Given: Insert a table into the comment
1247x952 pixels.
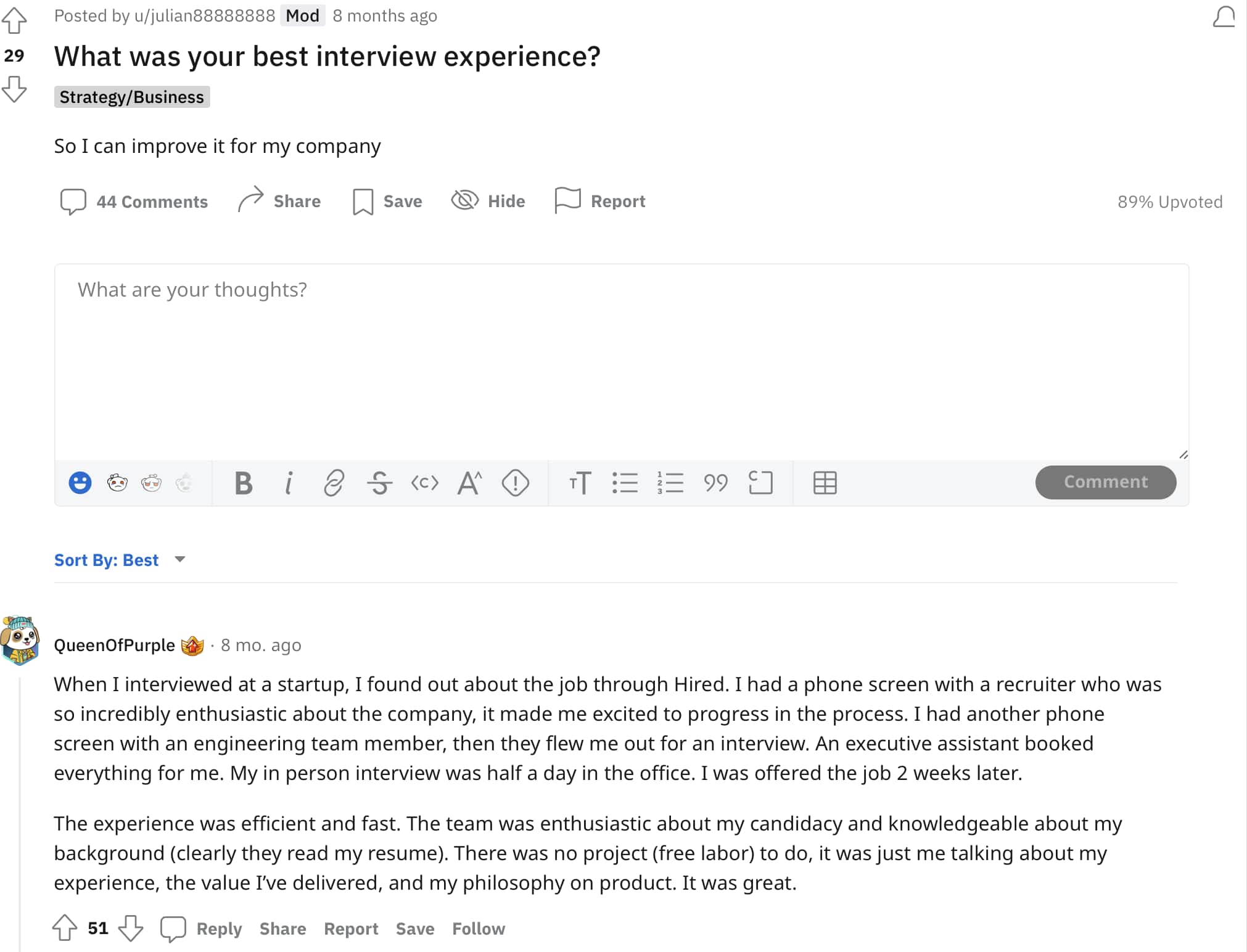Looking at the screenshot, I should point(825,483).
